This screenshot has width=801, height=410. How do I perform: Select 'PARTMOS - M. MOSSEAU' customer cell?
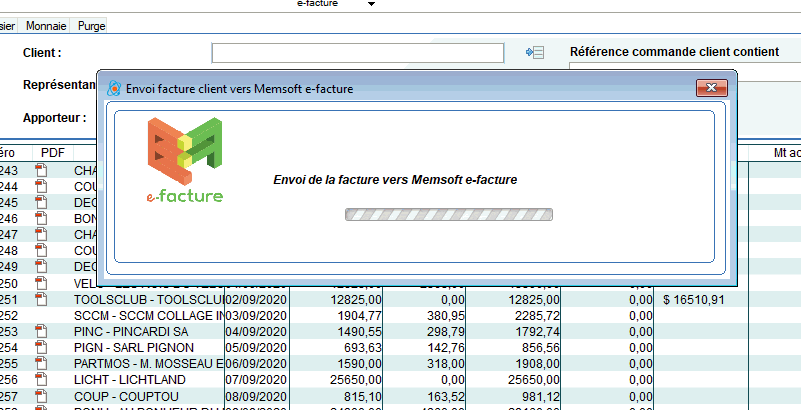tap(149, 364)
